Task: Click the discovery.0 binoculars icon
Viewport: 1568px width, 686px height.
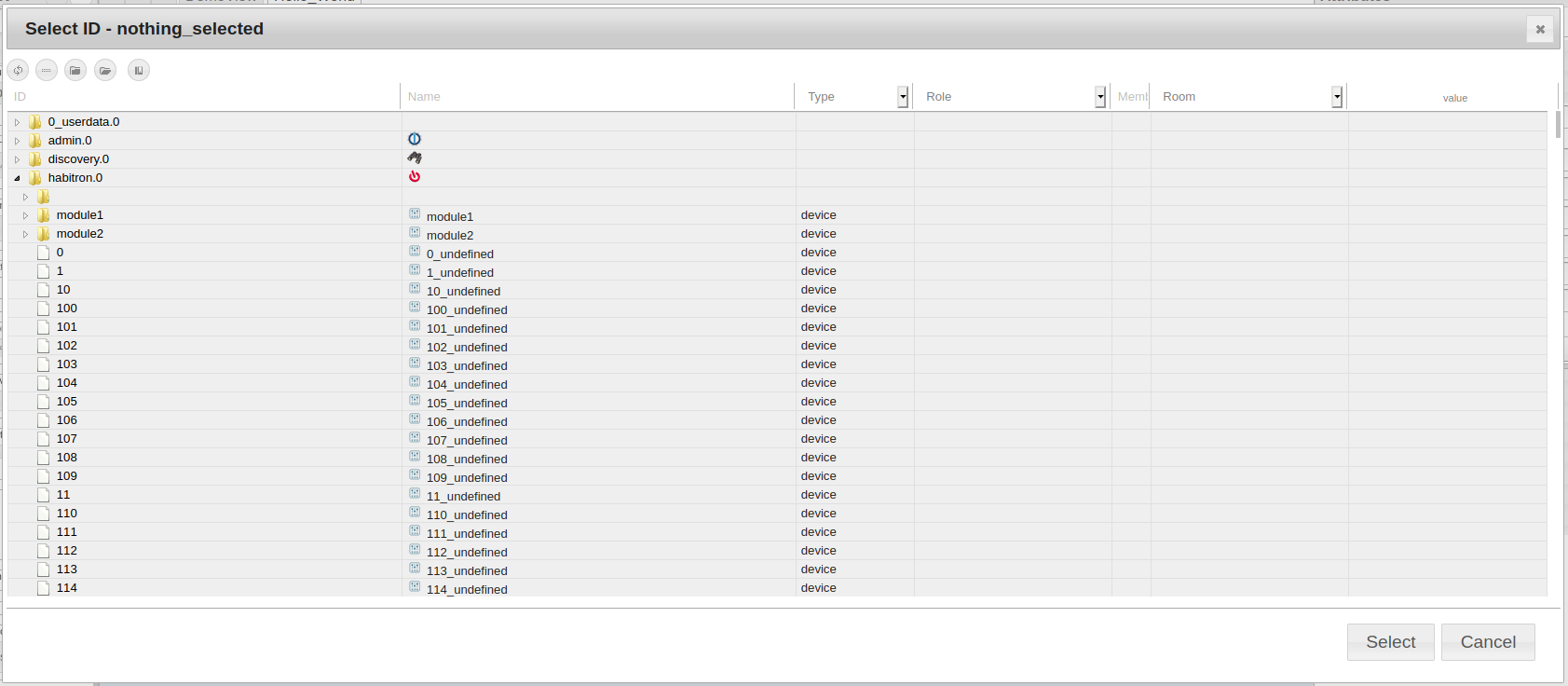Action: point(415,158)
